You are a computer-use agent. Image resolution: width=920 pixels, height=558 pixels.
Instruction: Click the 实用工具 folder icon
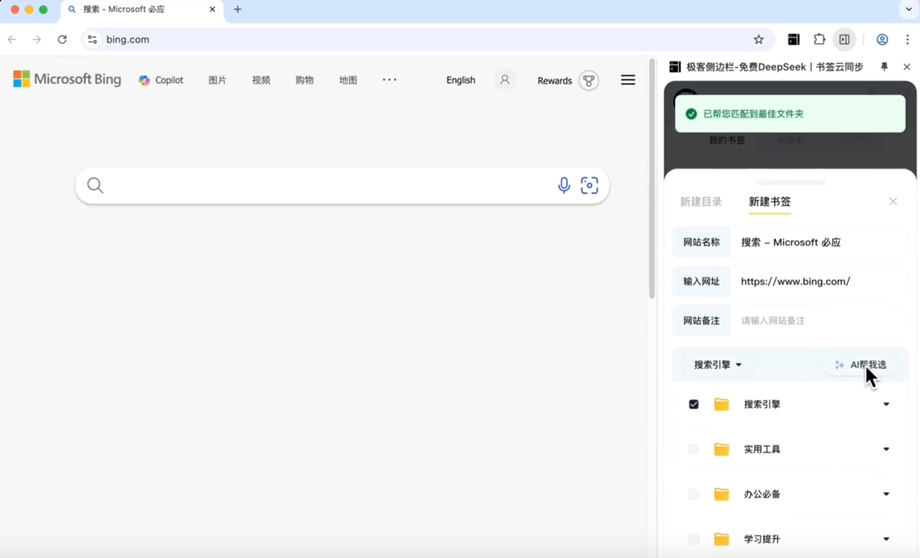tap(721, 449)
